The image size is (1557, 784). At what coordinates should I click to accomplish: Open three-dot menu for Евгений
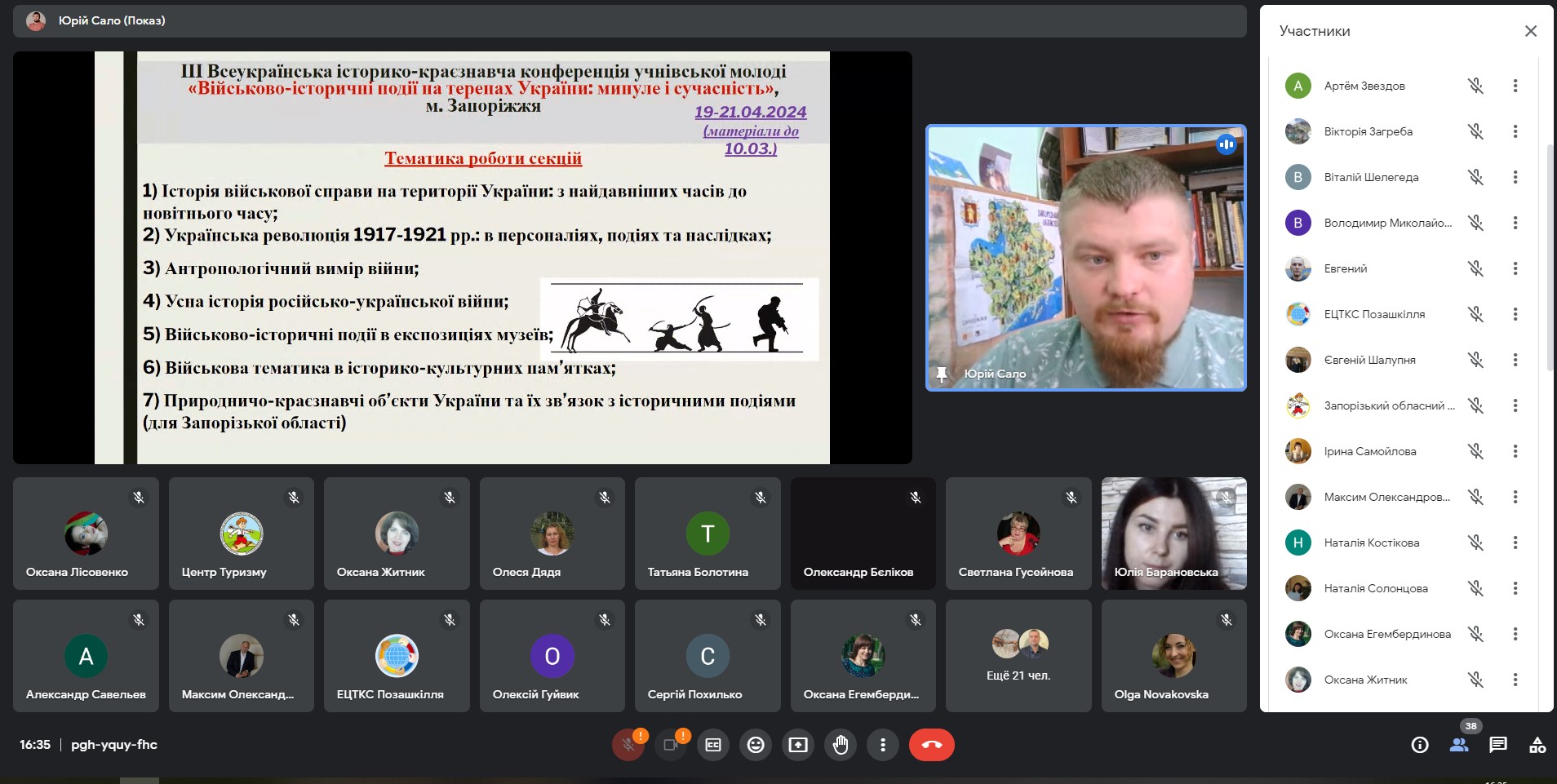1515,268
